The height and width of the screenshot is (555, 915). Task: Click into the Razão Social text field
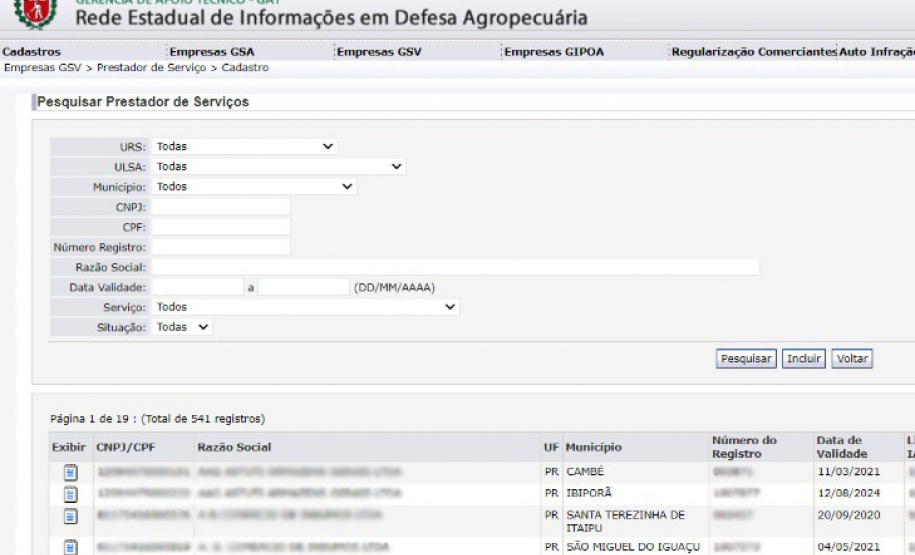455,267
